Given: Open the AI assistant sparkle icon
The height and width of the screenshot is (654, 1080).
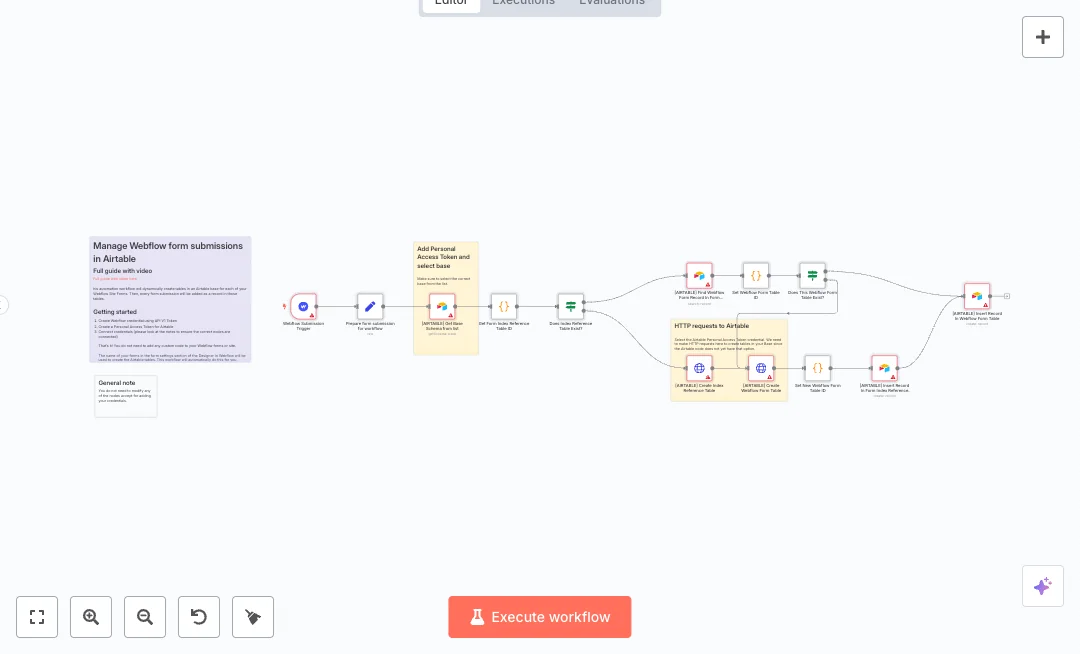Looking at the screenshot, I should 1043,586.
